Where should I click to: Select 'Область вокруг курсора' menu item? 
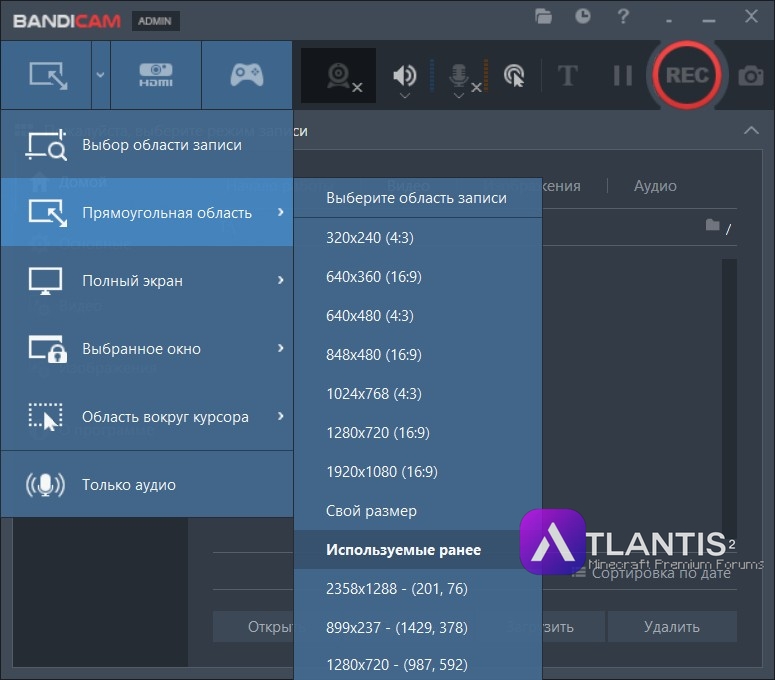coord(147,417)
